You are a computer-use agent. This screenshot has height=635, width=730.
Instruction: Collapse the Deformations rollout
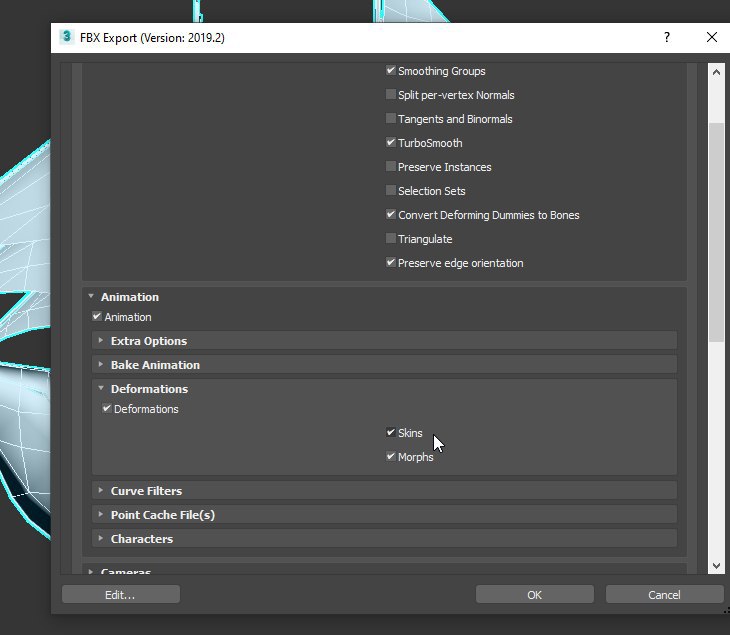(x=101, y=388)
